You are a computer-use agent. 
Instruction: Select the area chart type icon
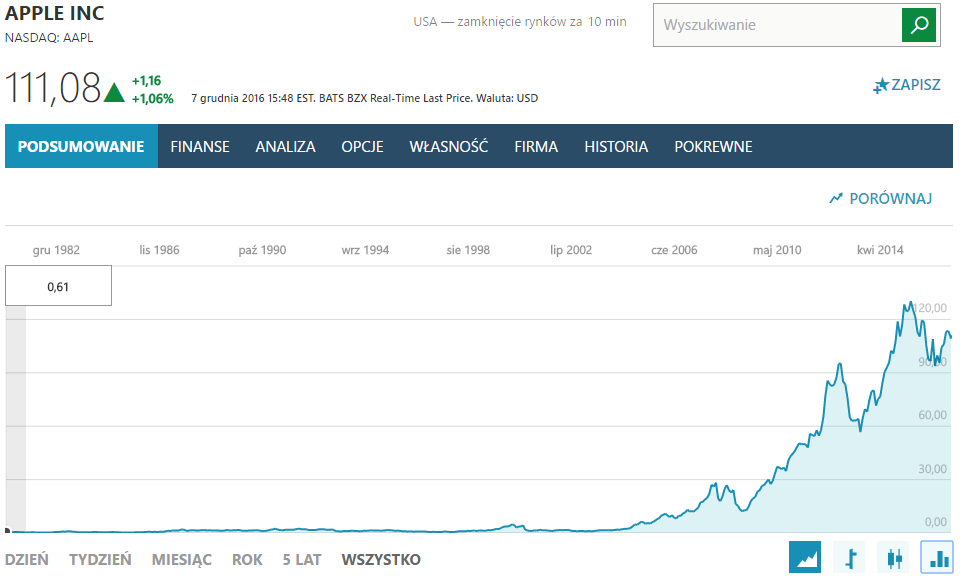[804, 557]
